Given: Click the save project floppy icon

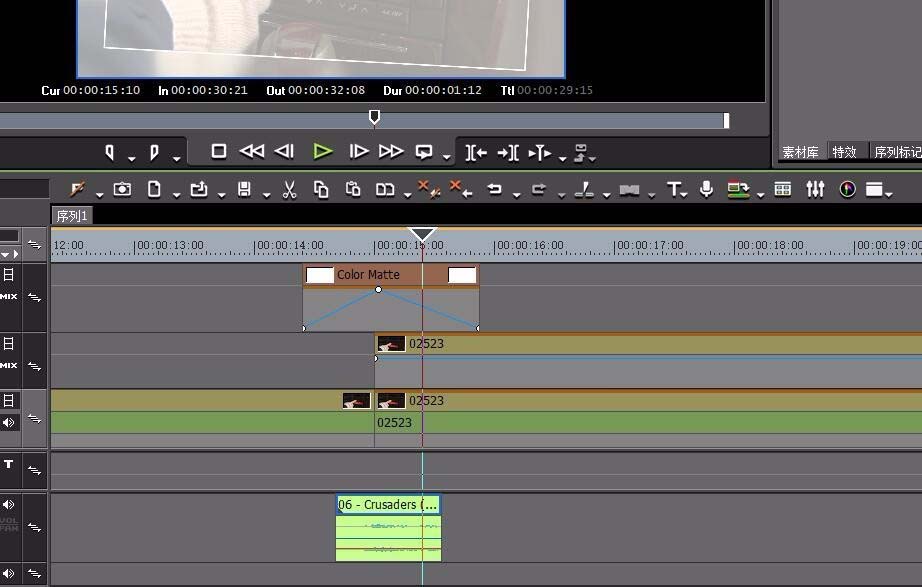Looking at the screenshot, I should [x=244, y=189].
